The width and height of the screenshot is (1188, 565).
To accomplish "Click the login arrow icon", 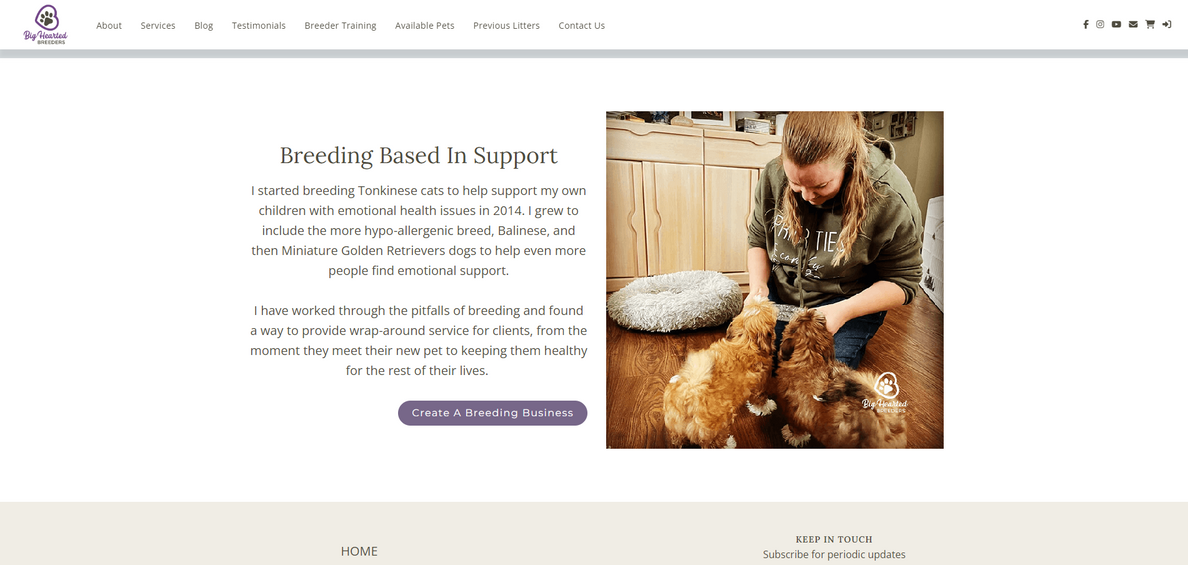I will point(1167,24).
